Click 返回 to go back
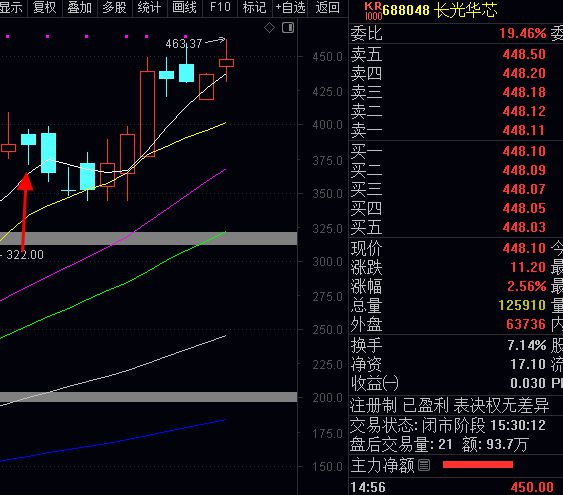The width and height of the screenshot is (563, 495). click(327, 7)
